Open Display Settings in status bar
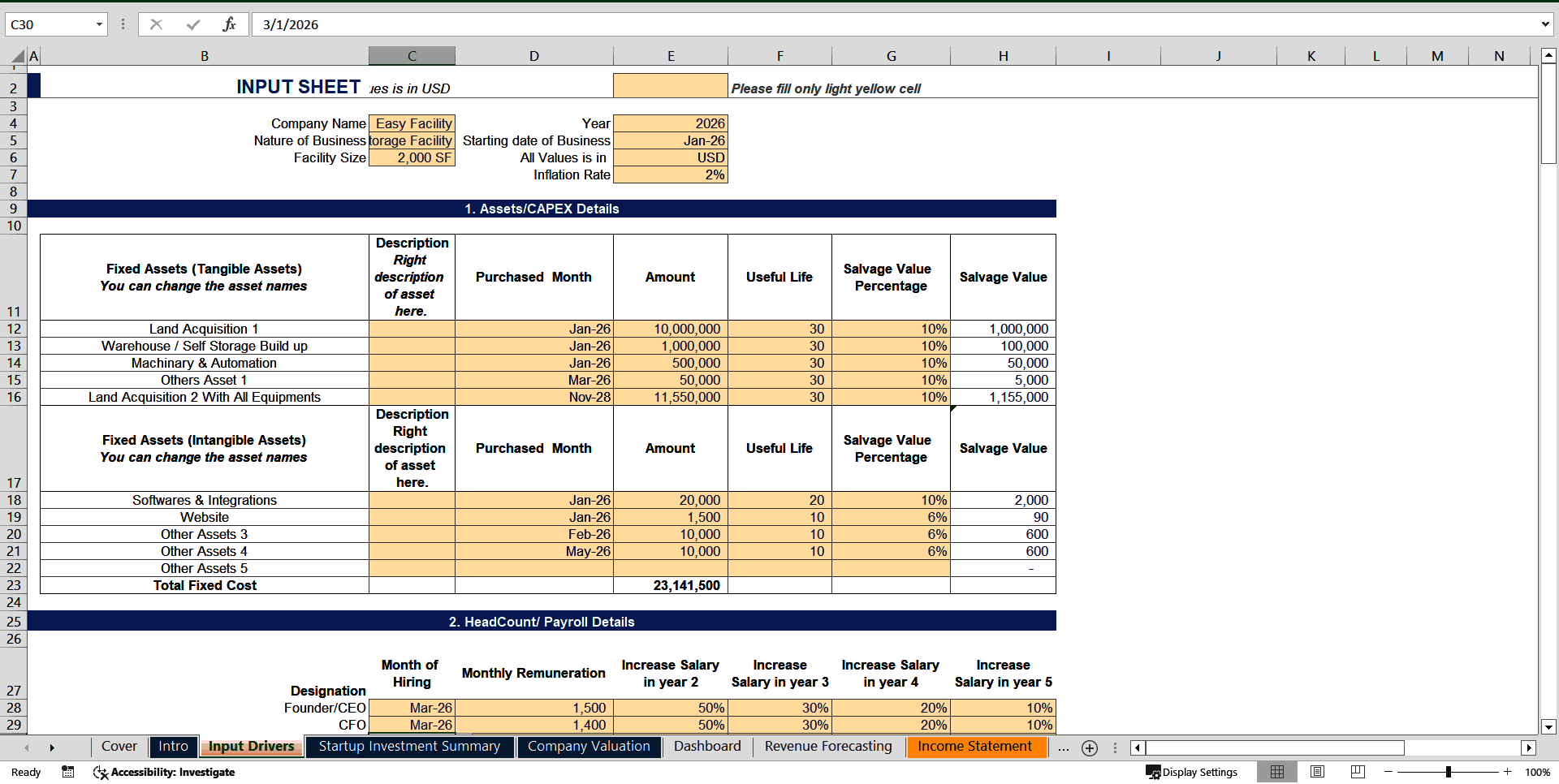Image resolution: width=1559 pixels, height=784 pixels. coord(1191,773)
